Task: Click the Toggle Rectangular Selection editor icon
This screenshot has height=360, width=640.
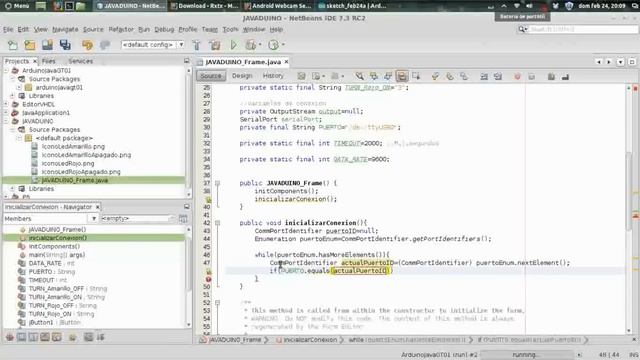Action: [x=416, y=76]
